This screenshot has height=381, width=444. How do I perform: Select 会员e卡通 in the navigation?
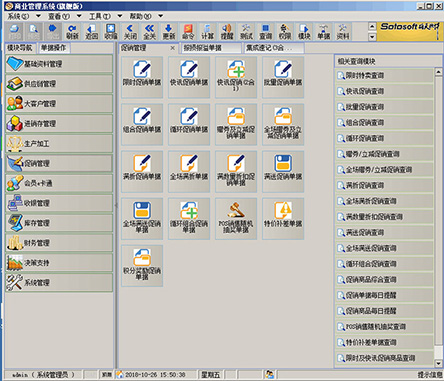click(59, 183)
